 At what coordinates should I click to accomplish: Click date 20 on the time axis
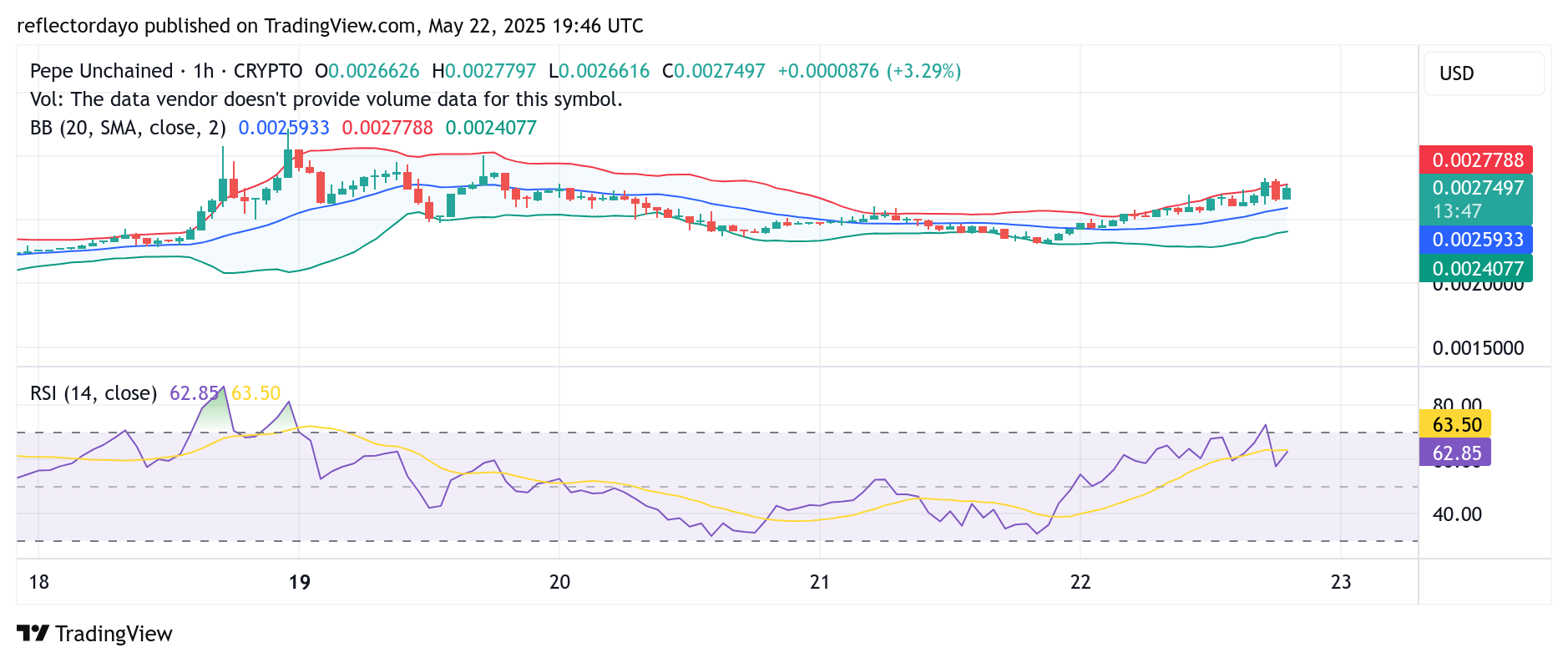coord(559,582)
